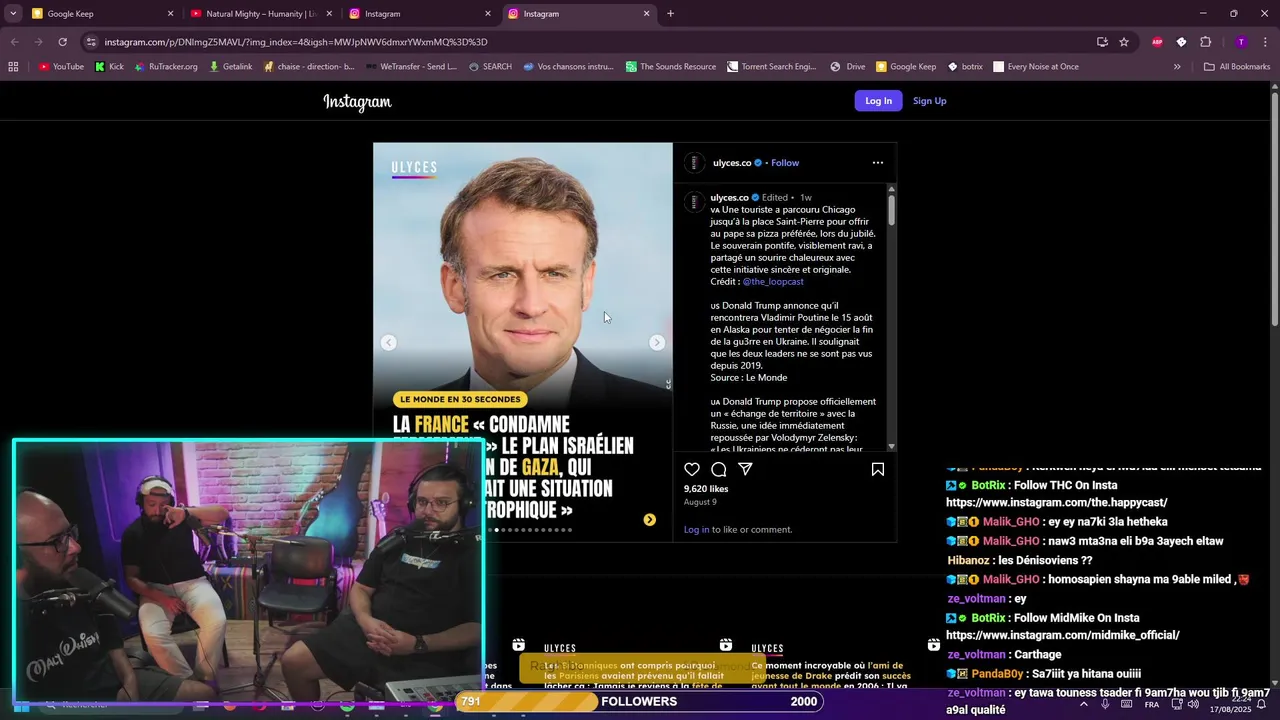Click the Sign Up link
The height and width of the screenshot is (720, 1280).
(x=929, y=101)
